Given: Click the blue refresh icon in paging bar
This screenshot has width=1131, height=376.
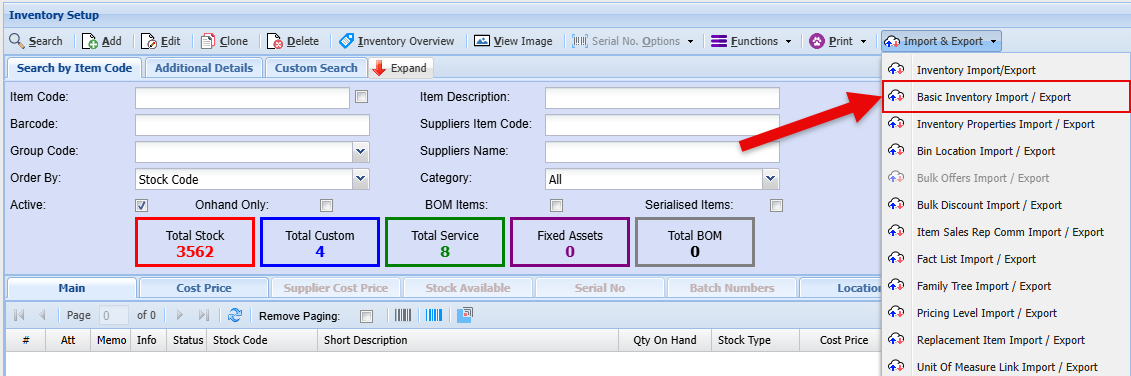Looking at the screenshot, I should click(x=234, y=315).
